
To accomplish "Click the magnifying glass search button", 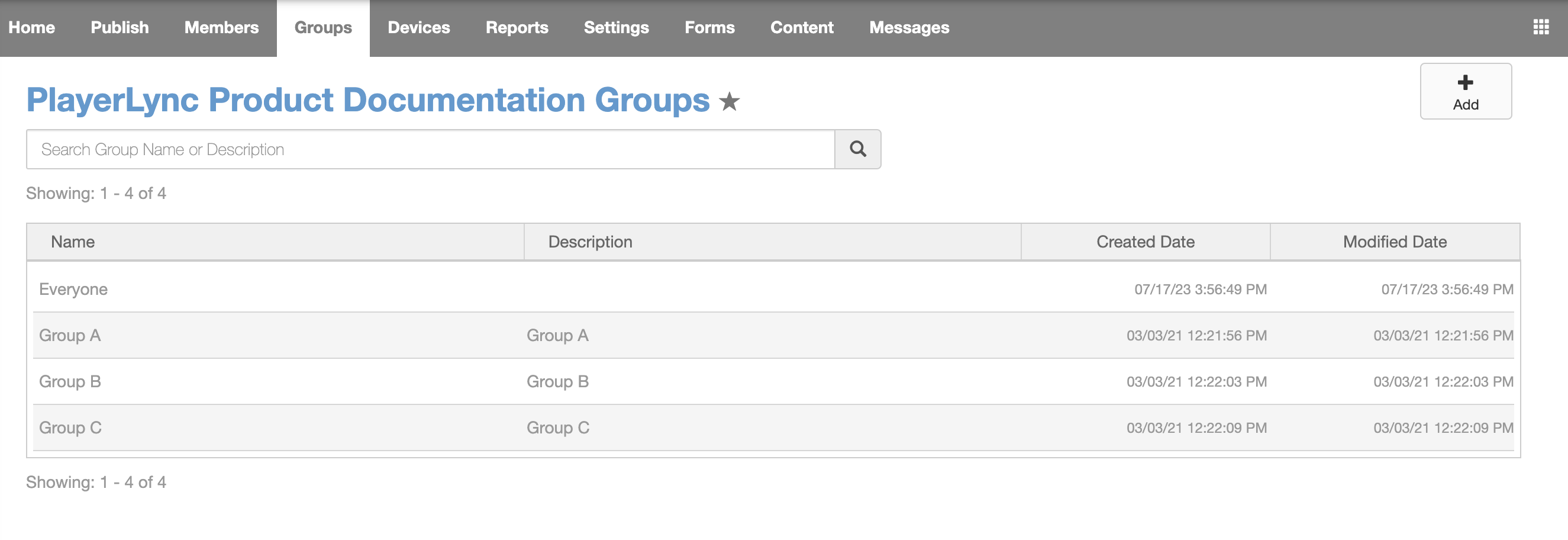I will 857,149.
